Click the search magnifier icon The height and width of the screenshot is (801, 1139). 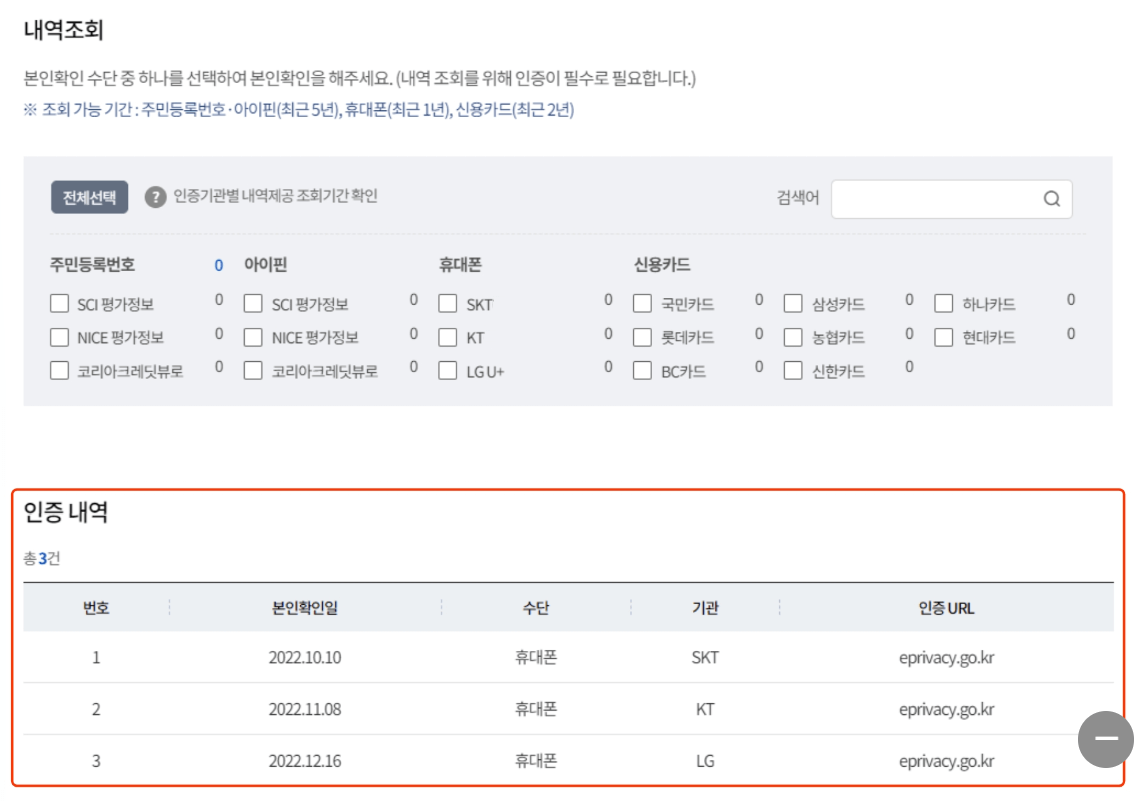point(1050,199)
